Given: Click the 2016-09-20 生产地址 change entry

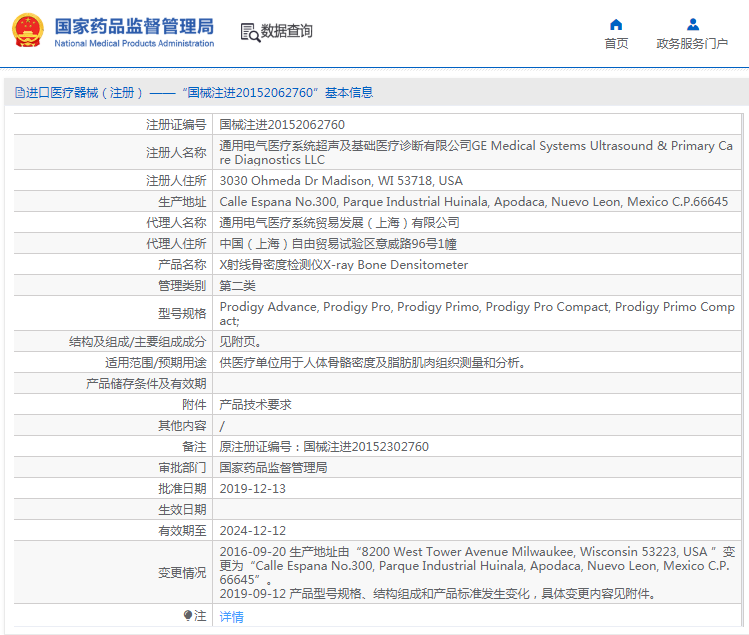Looking at the screenshot, I should coord(477,566).
